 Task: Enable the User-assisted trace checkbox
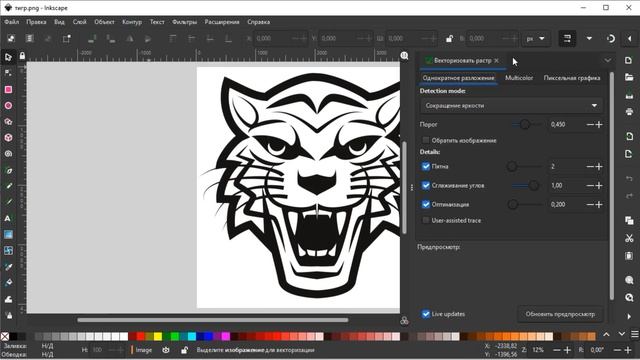click(426, 220)
